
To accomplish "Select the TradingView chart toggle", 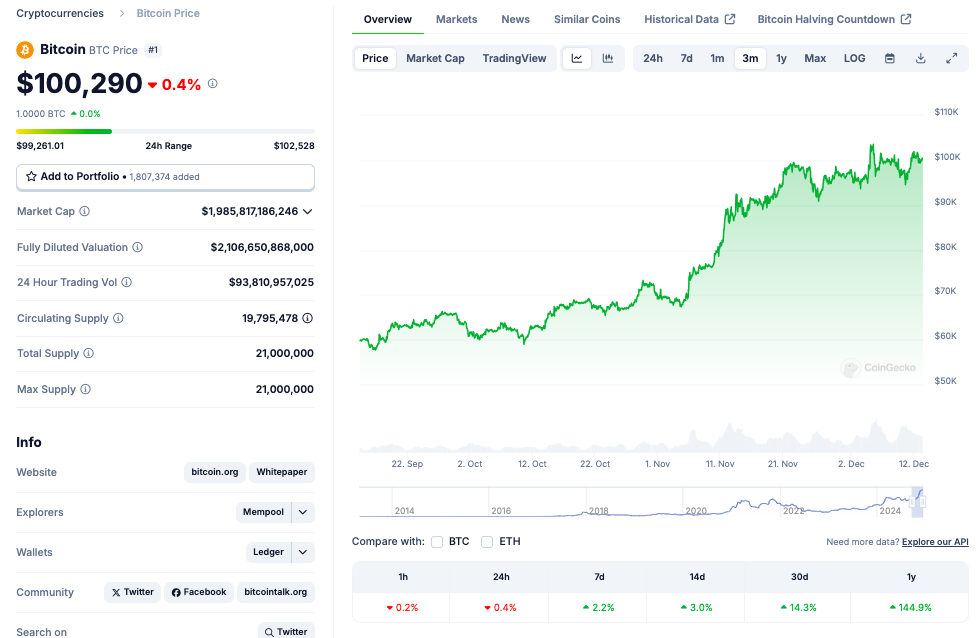I will tap(515, 59).
